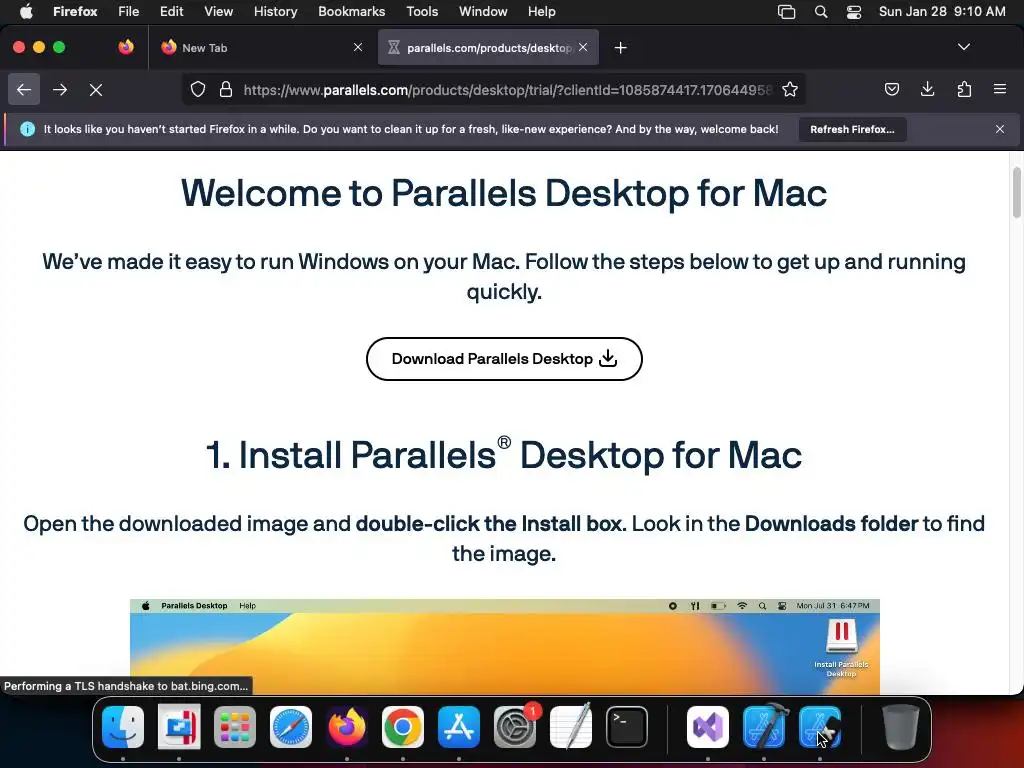Viewport: 1024px width, 768px height.
Task: Launch Terminal from the Dock
Action: tap(627, 727)
